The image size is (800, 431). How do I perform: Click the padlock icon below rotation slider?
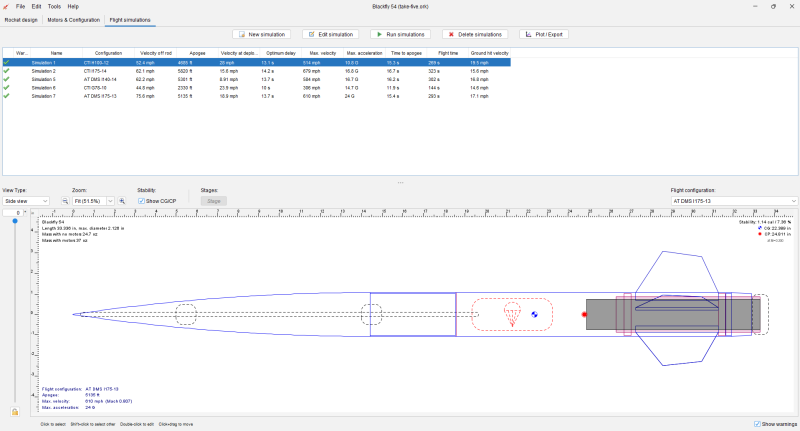15,412
